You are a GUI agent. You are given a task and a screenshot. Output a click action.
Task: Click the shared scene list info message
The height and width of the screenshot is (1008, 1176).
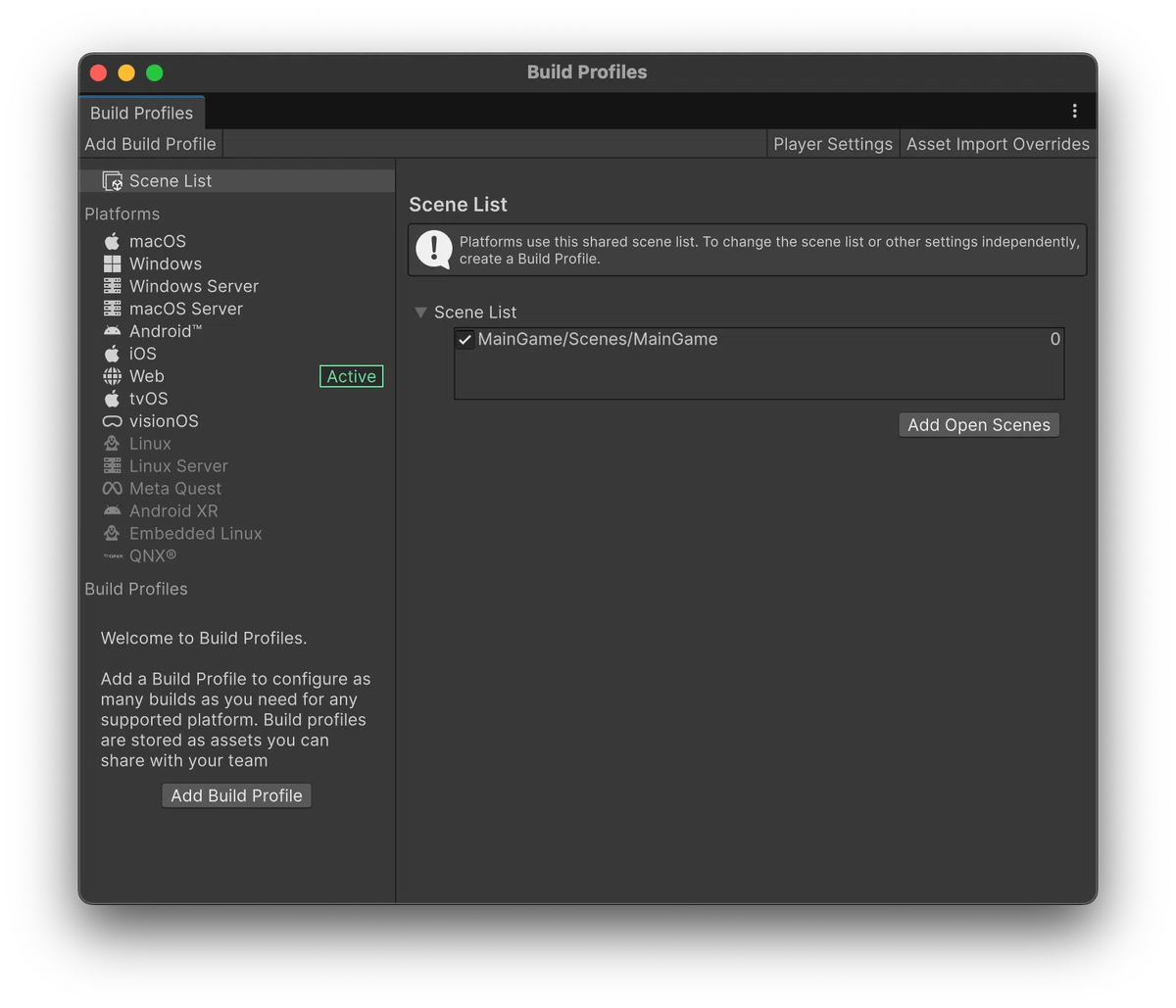point(769,250)
